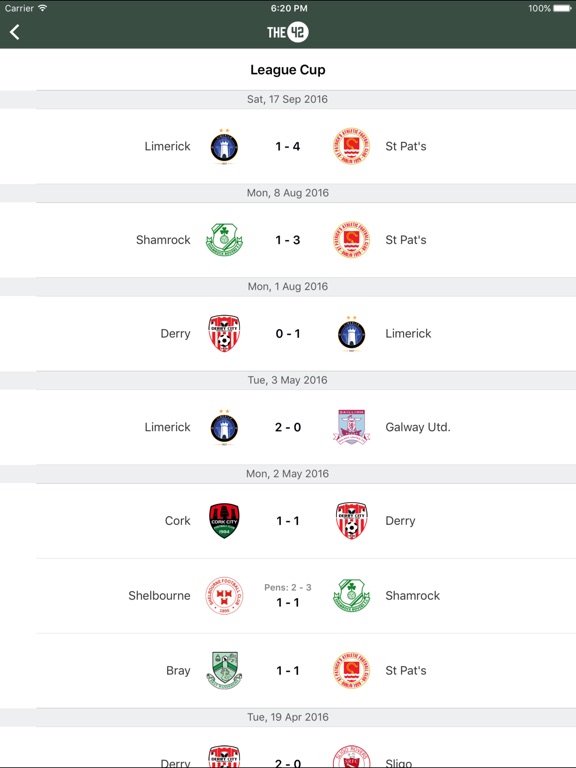This screenshot has height=768, width=576.
Task: View the Derry 0 - 1 Limerick result
Action: [x=288, y=334]
